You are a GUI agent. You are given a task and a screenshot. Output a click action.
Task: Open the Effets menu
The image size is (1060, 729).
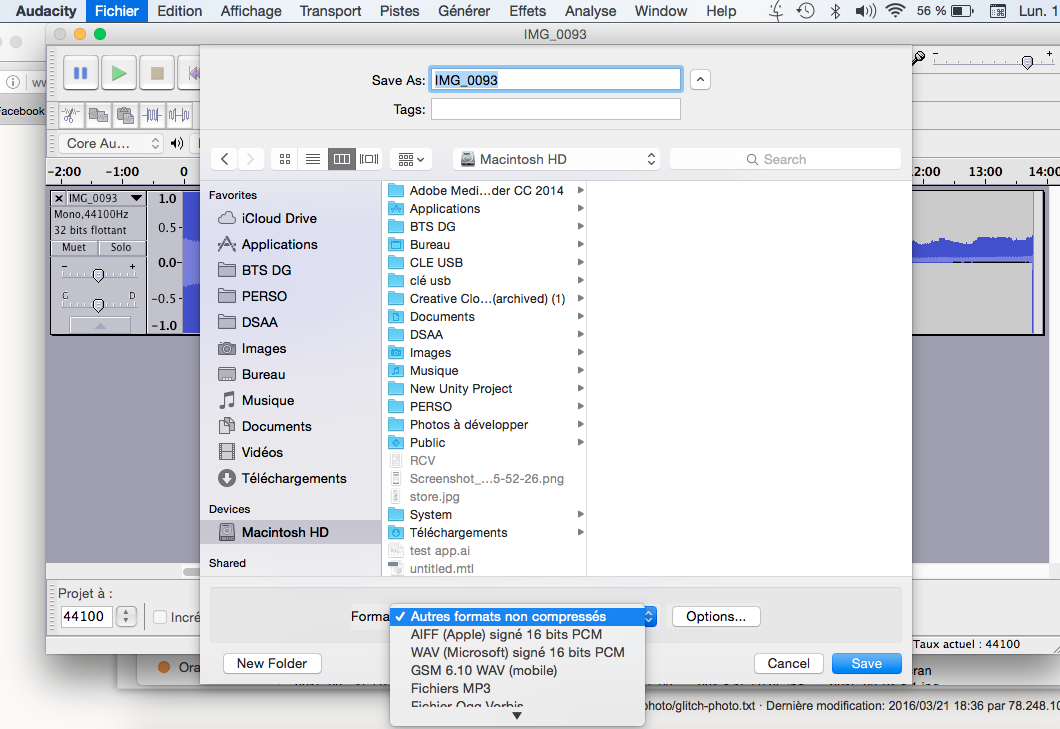(527, 11)
